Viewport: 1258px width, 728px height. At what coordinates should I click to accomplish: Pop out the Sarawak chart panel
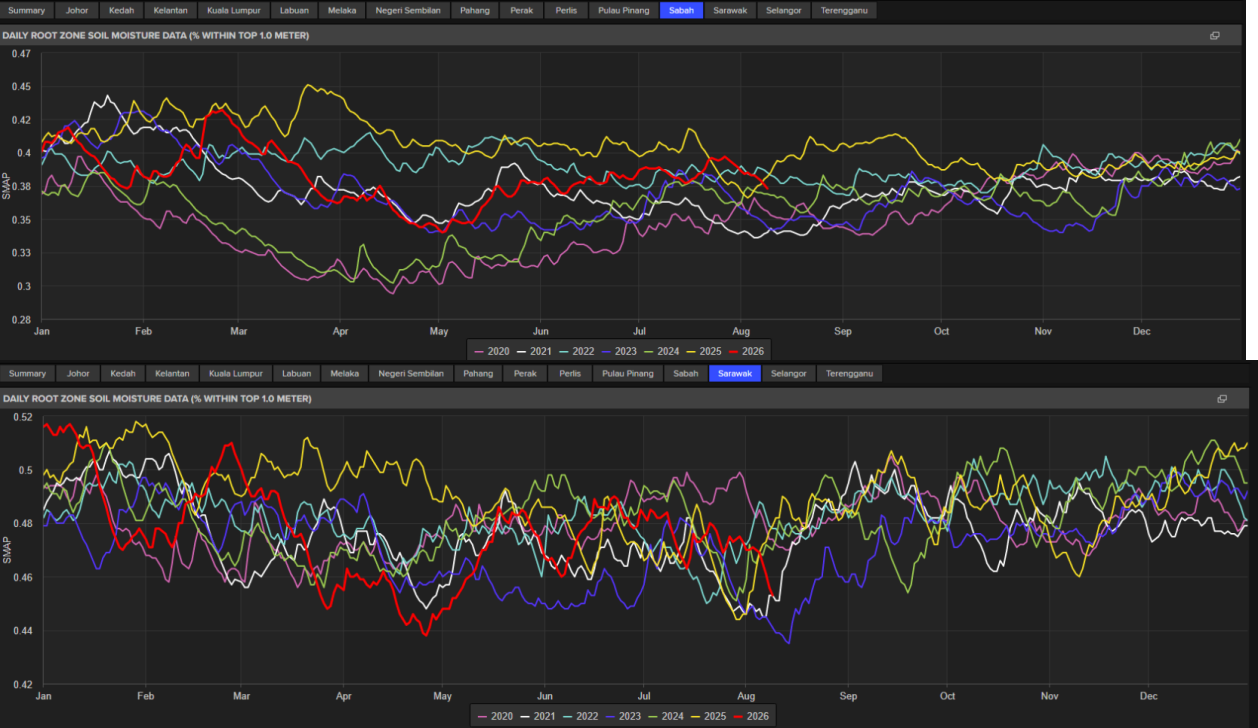point(1221,399)
